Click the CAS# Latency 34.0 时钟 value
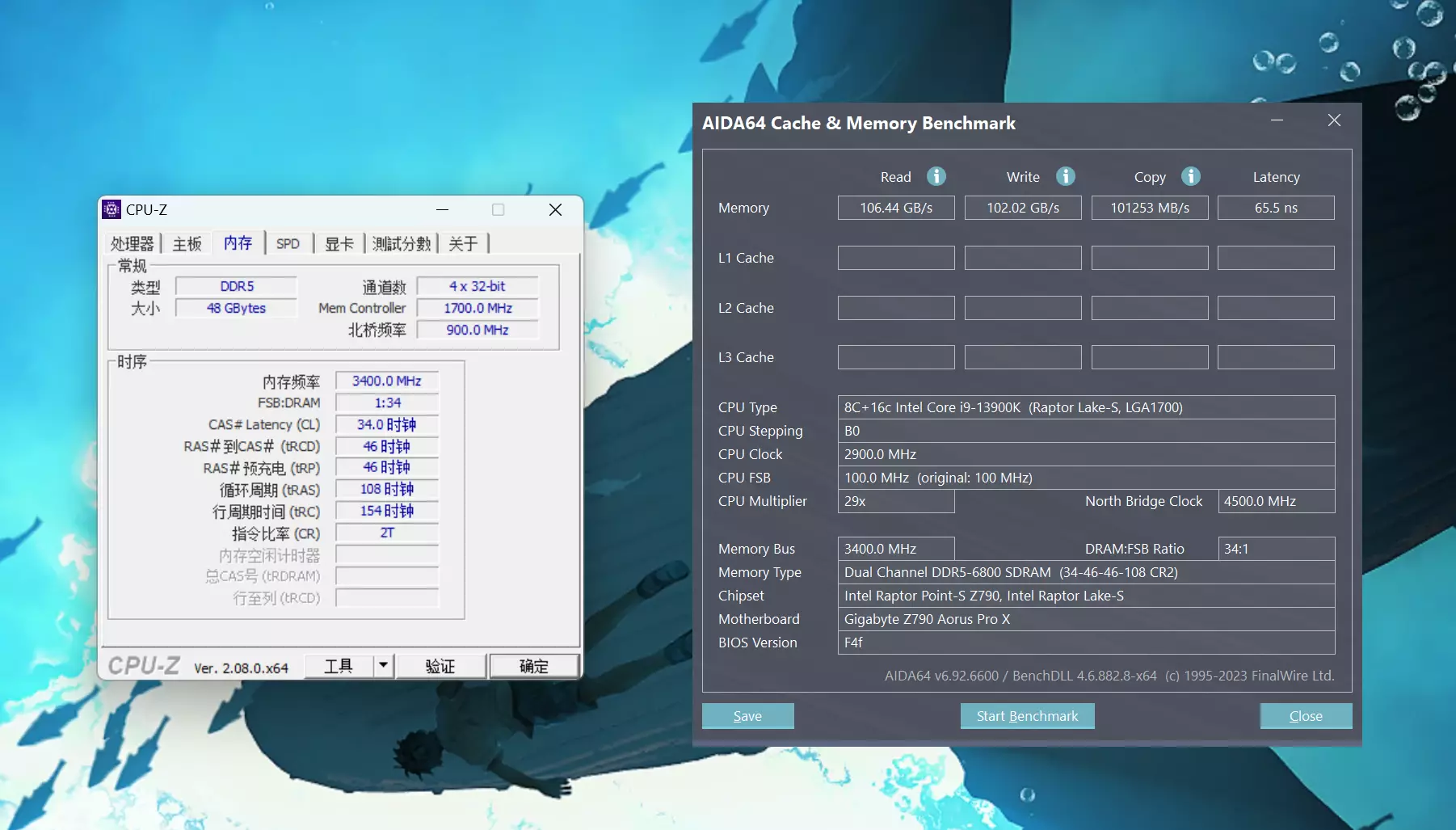Image resolution: width=1456 pixels, height=830 pixels. pyautogui.click(x=387, y=424)
